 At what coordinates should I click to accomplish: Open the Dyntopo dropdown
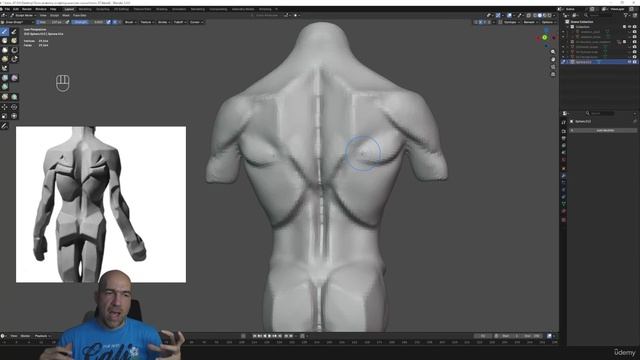511,22
